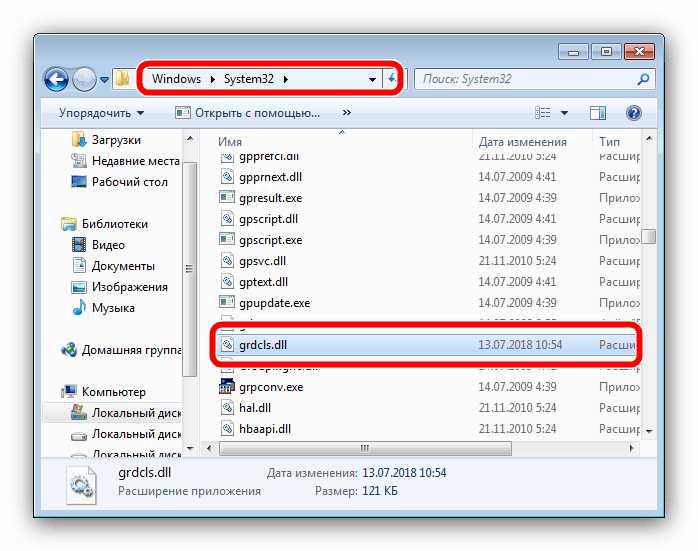Click Открыть с помощью... button
This screenshot has height=551, width=698.
[x=248, y=113]
